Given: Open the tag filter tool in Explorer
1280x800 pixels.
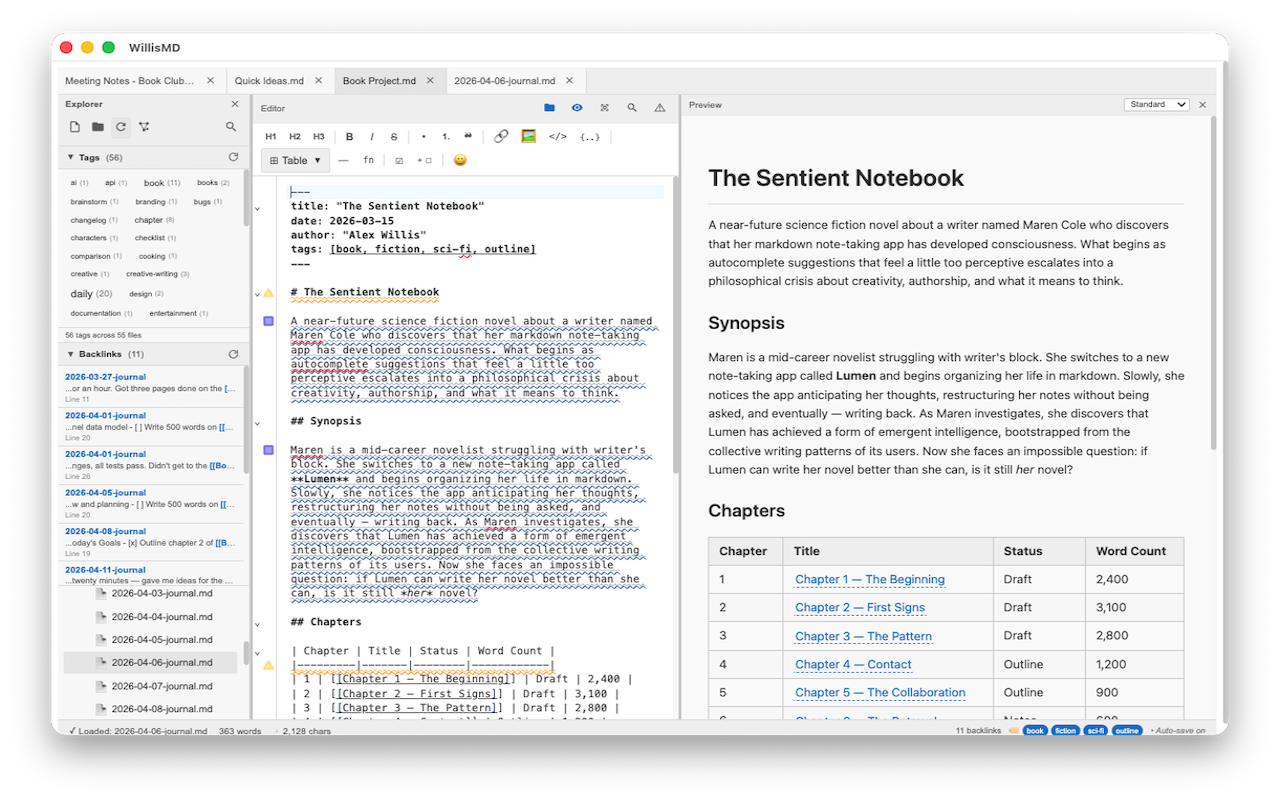Looking at the screenshot, I should [143, 127].
